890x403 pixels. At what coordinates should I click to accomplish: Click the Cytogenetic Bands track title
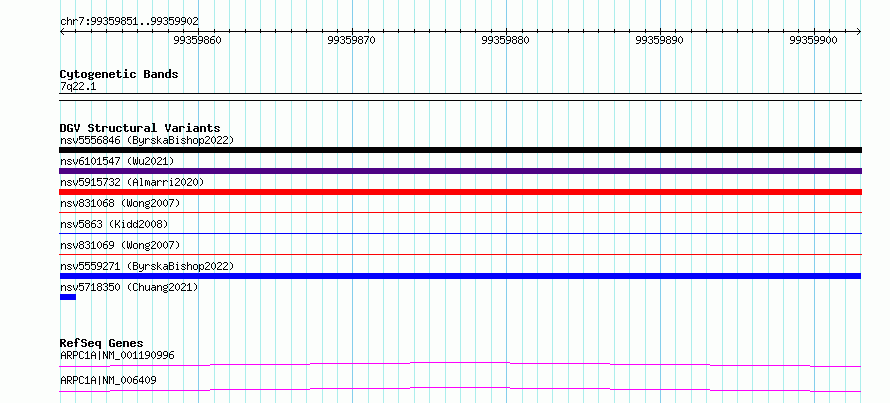click(119, 74)
